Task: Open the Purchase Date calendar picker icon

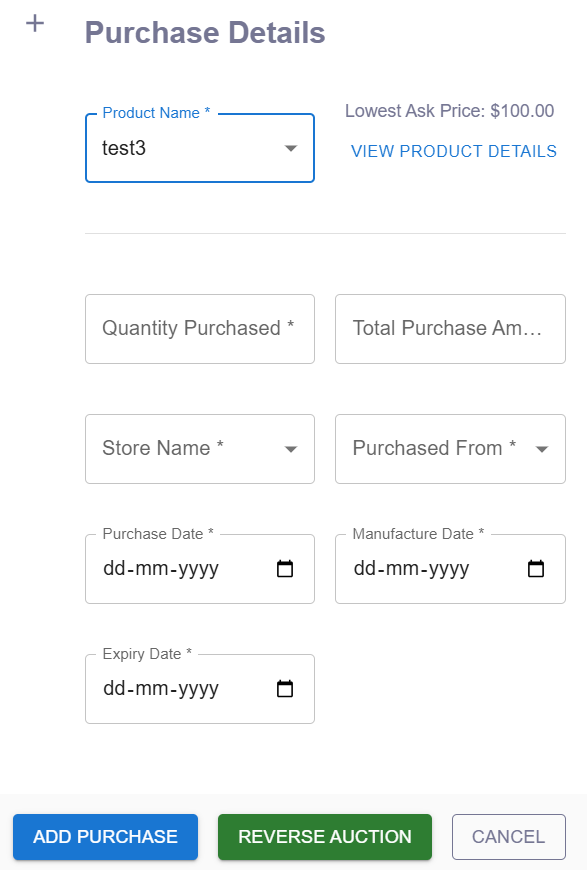Action: [285, 569]
